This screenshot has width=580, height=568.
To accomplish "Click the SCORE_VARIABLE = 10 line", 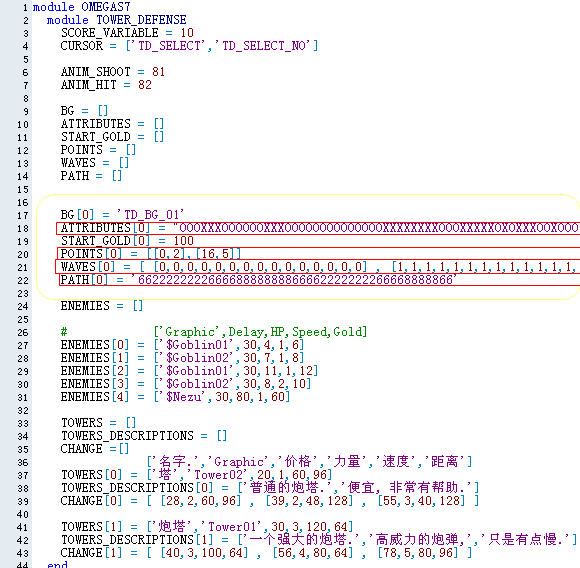I will (x=127, y=33).
